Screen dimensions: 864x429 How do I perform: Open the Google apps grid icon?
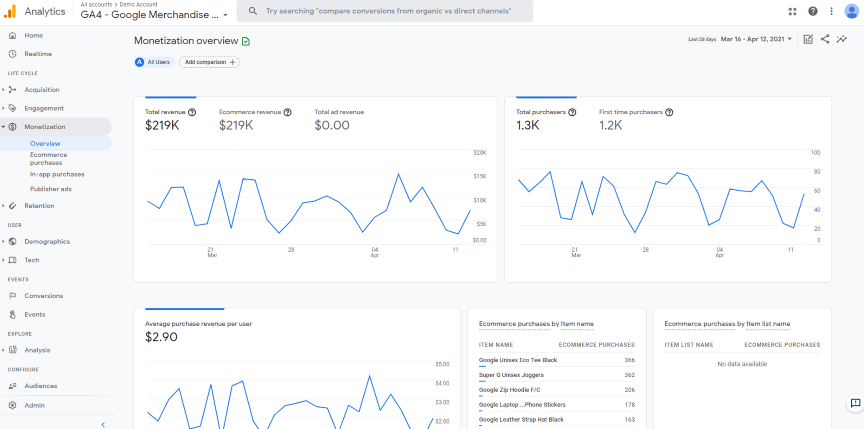[793, 11]
